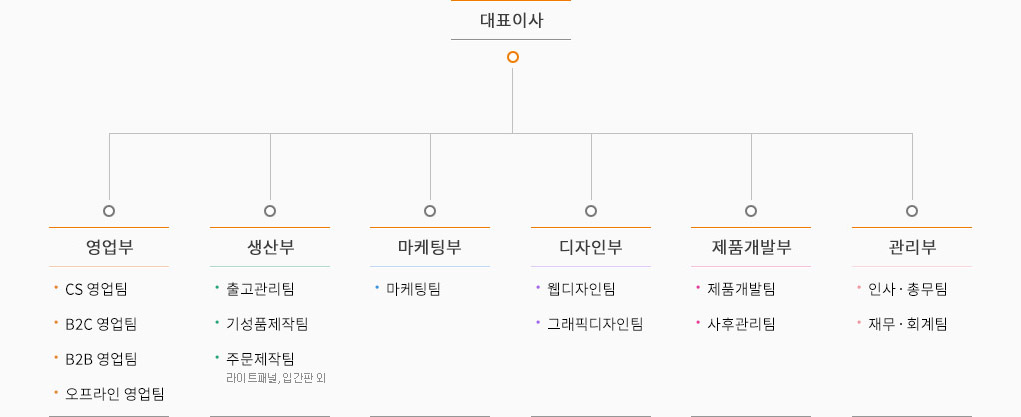Select the 대표이사 box at top
Screen dimensions: 1021x417
tap(511, 20)
